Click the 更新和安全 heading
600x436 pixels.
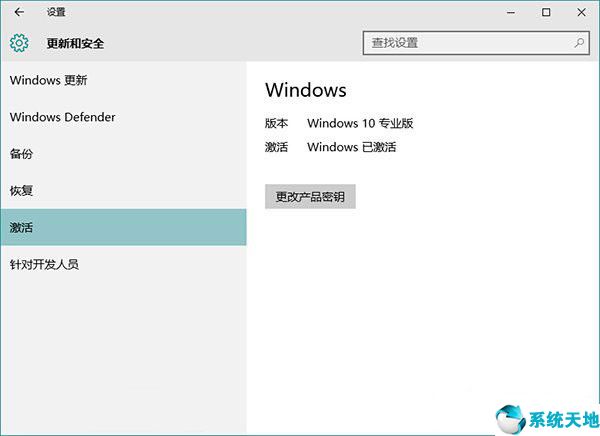tap(75, 43)
